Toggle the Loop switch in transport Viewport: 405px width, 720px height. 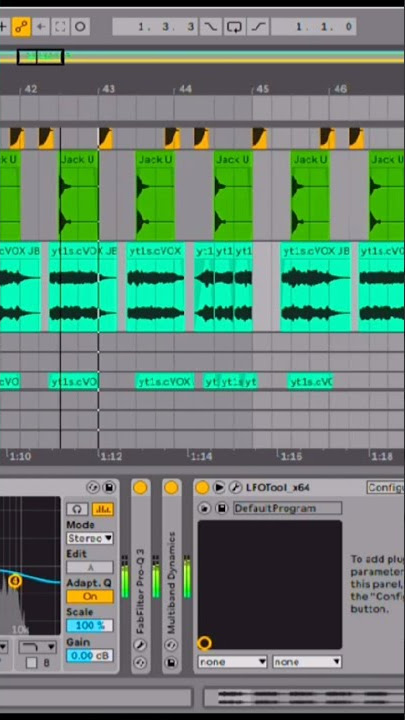coord(234,27)
